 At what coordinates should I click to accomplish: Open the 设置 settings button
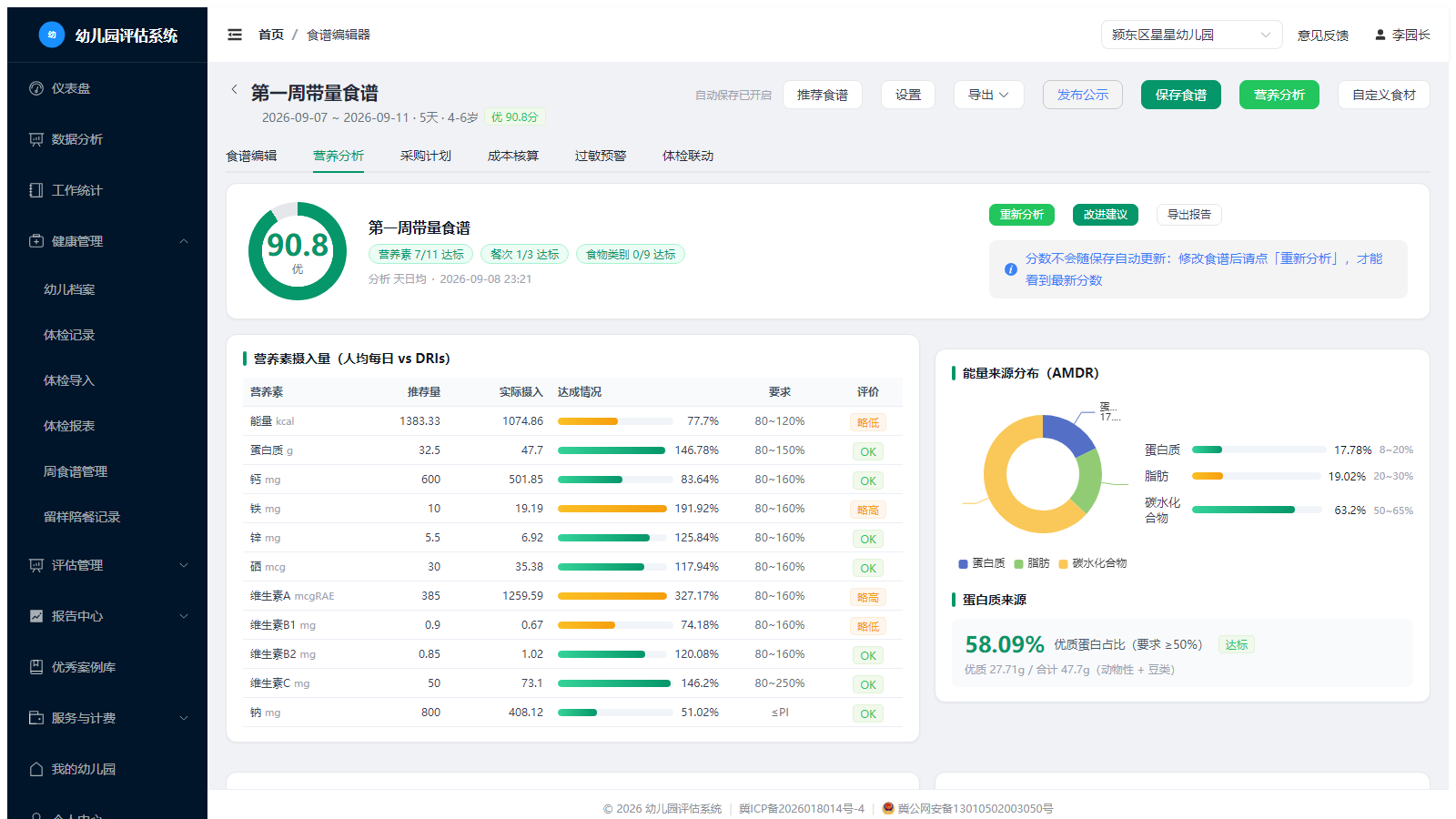(x=908, y=95)
